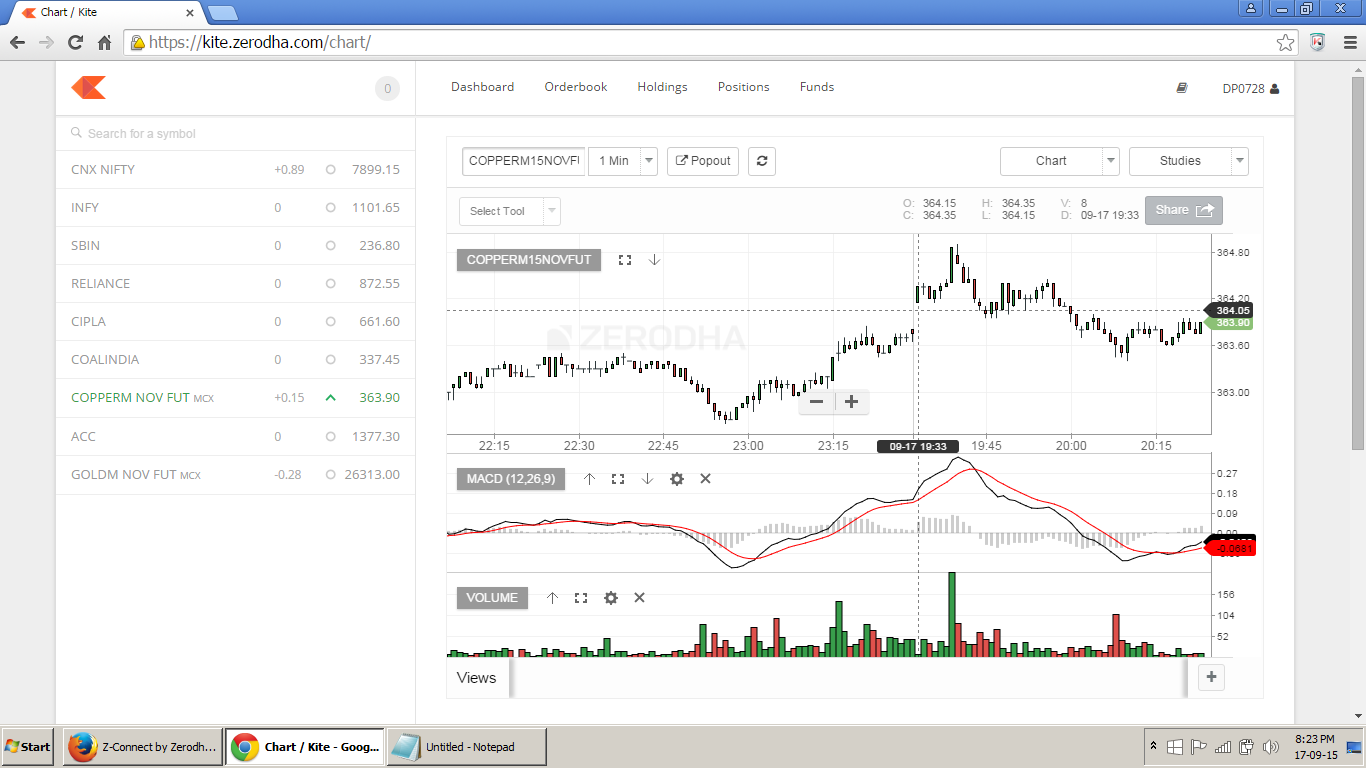This screenshot has height=768, width=1366.
Task: Click the refresh chart icon button
Action: tap(761, 161)
